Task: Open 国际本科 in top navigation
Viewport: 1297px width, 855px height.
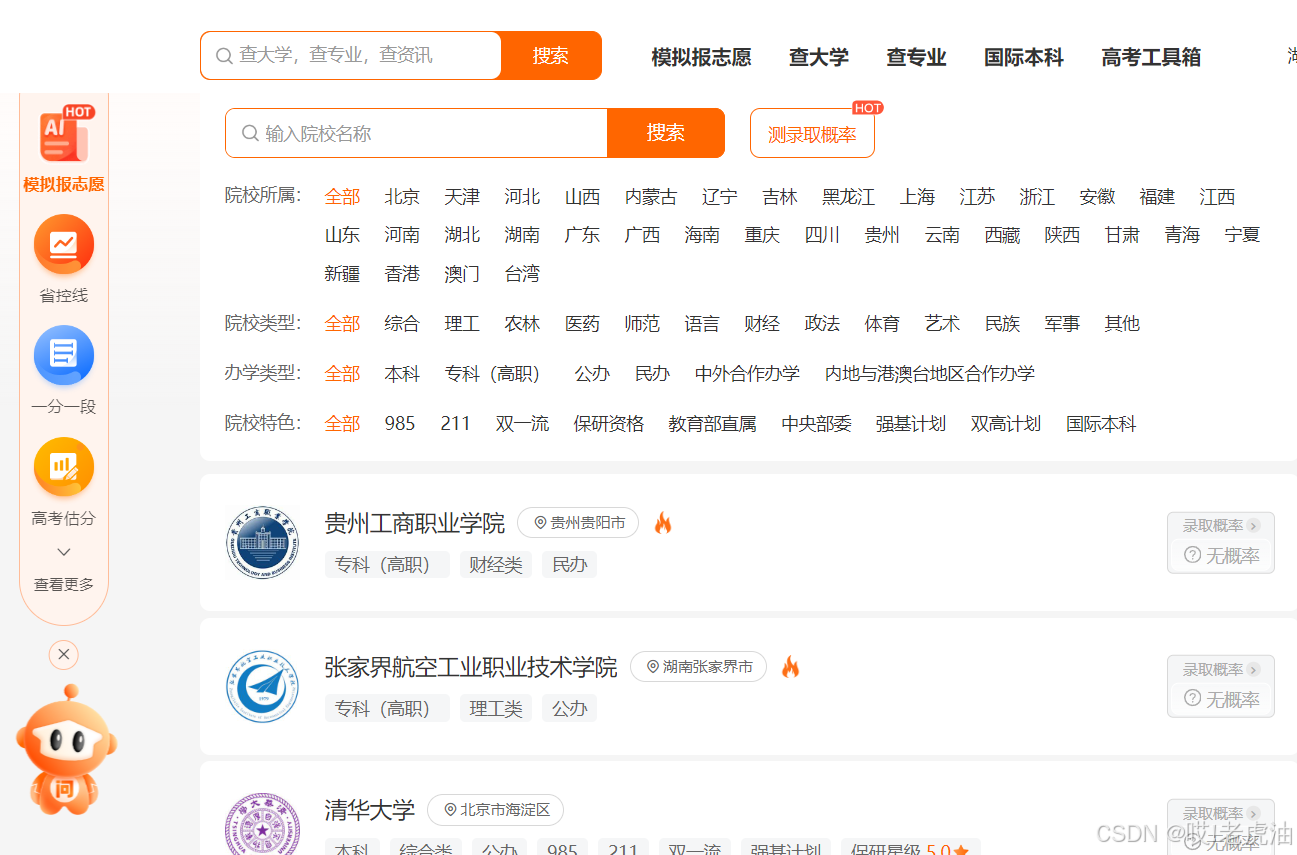Action: pos(1024,57)
